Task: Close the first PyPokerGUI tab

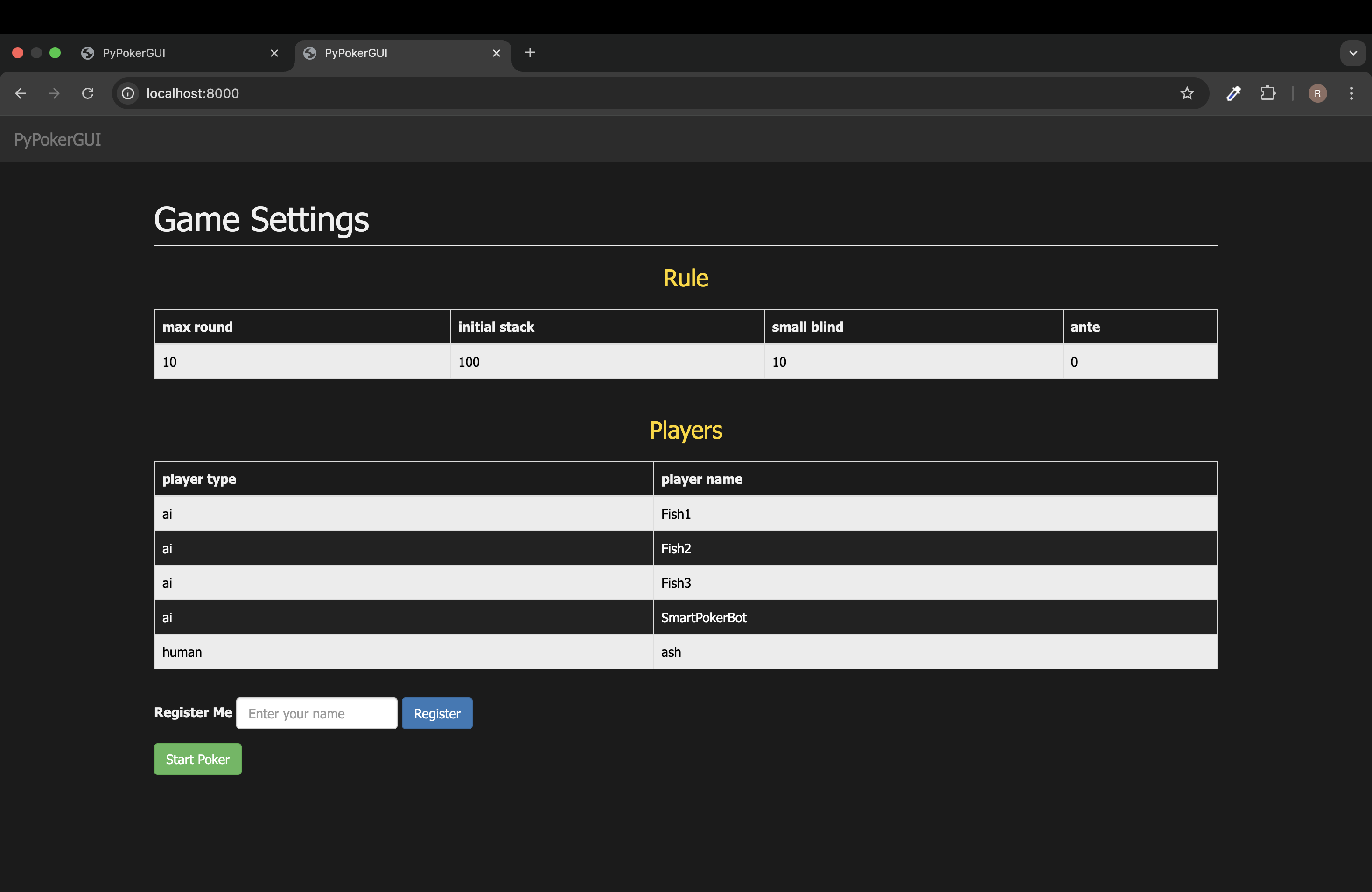Action: 274,53
